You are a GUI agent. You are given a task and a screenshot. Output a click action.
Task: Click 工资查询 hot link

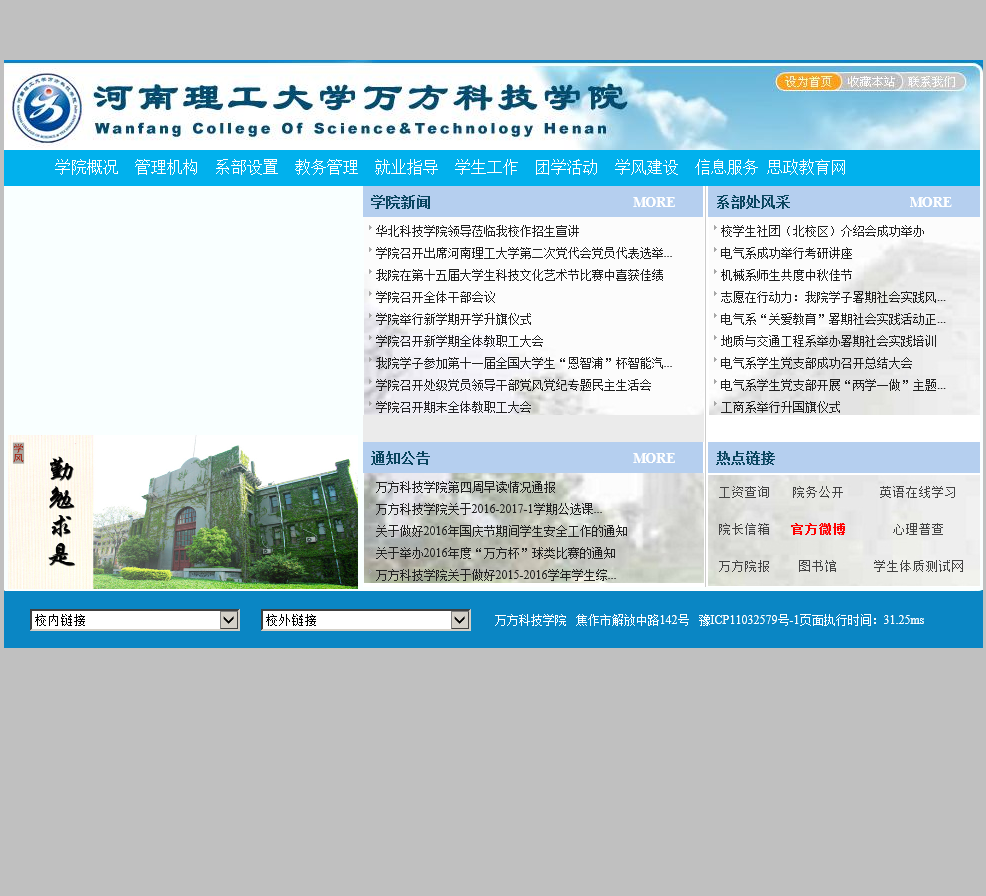pyautogui.click(x=744, y=492)
